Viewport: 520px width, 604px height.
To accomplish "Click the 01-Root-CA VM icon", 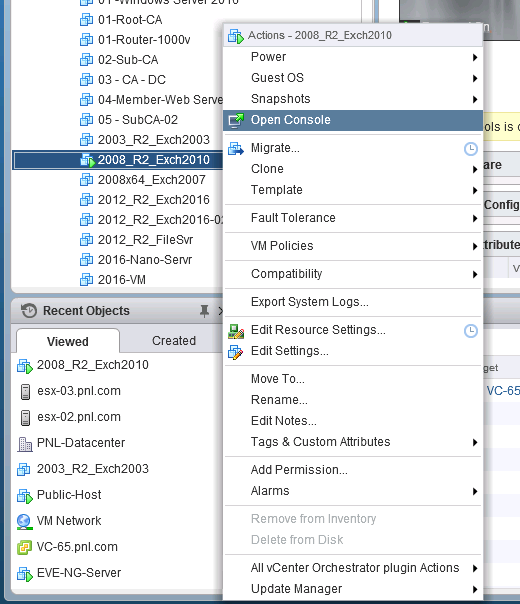I will click(x=86, y=20).
